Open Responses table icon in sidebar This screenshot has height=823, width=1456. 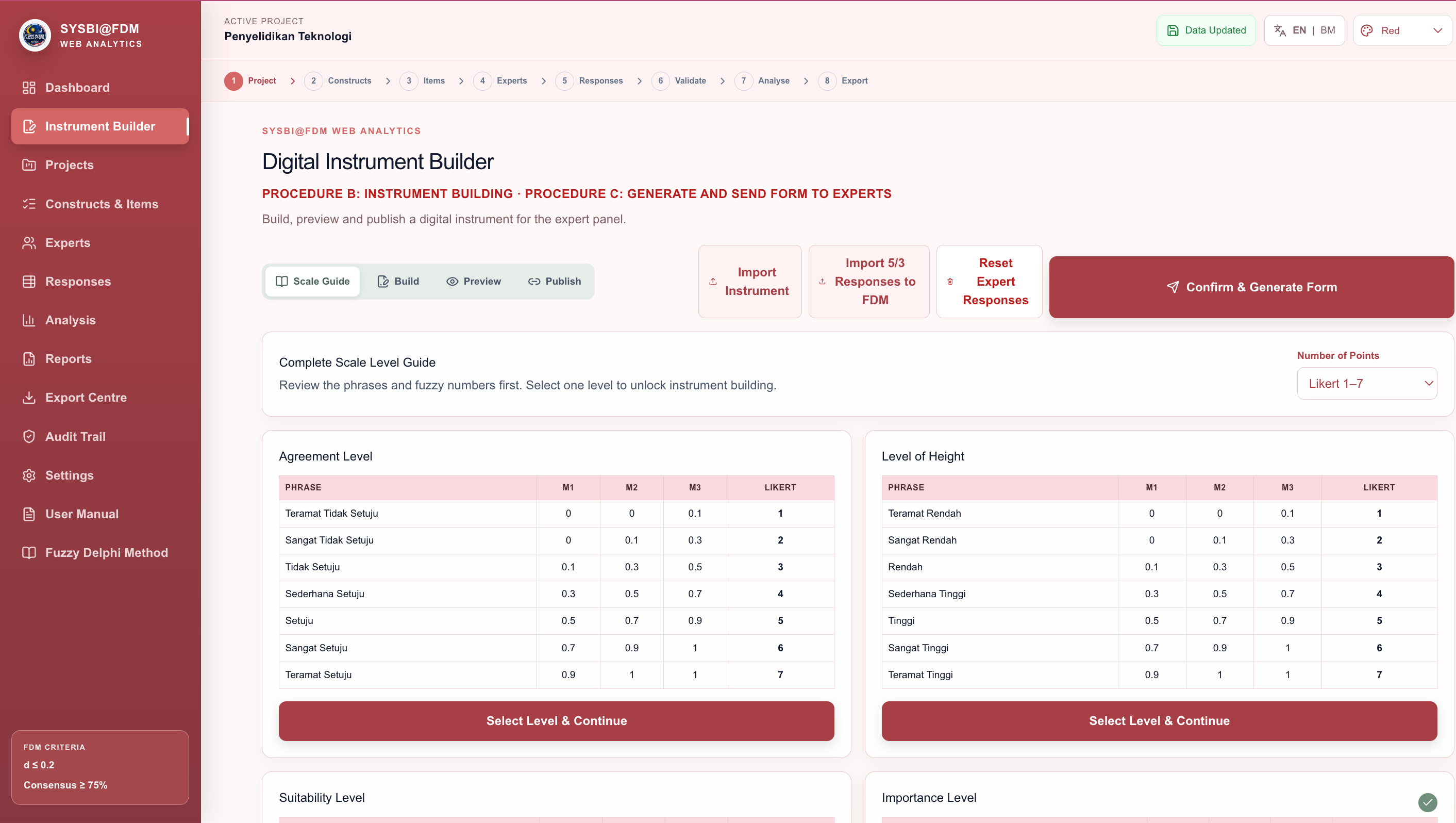point(29,281)
